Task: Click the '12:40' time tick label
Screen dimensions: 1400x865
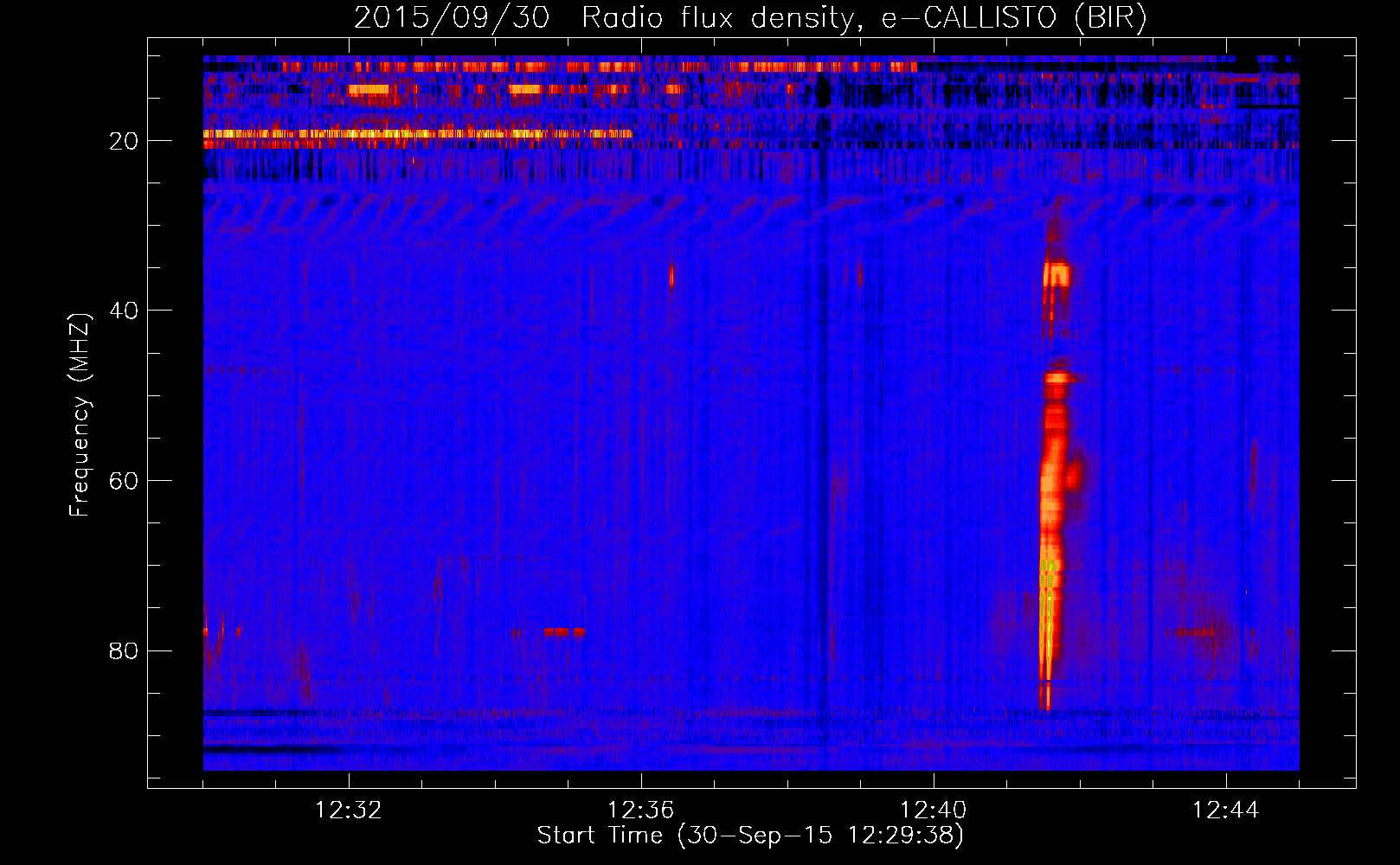Action: [x=934, y=811]
